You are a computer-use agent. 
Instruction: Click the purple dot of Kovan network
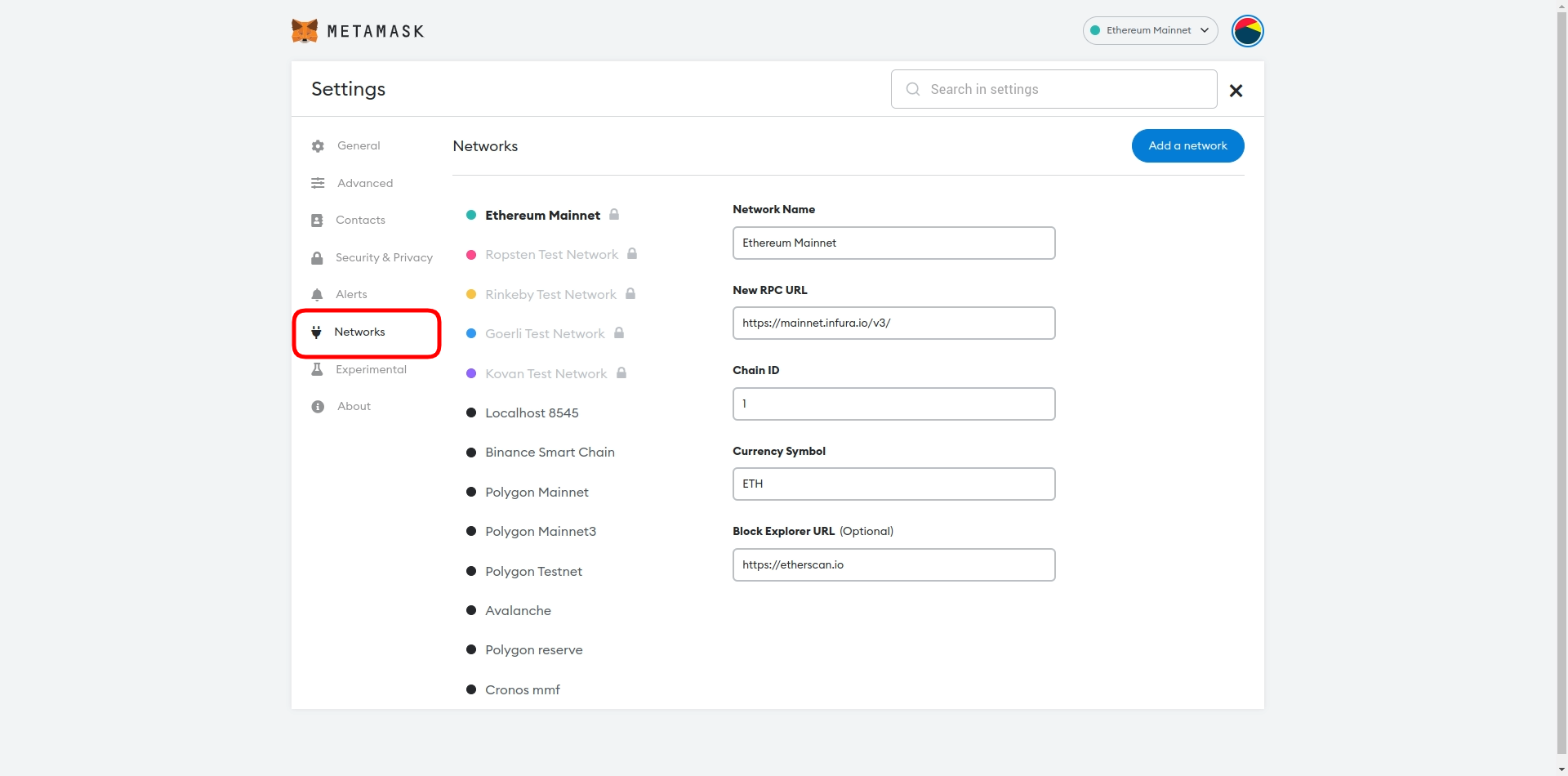tap(471, 373)
